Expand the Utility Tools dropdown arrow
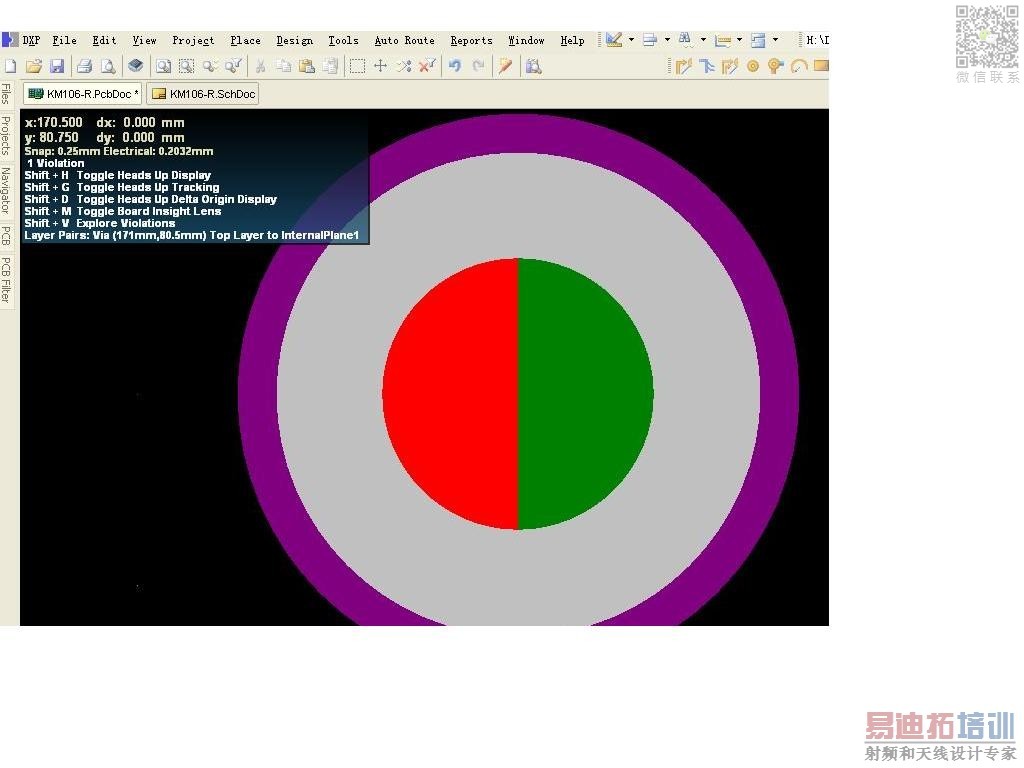The width and height of the screenshot is (1024, 768). point(632,40)
